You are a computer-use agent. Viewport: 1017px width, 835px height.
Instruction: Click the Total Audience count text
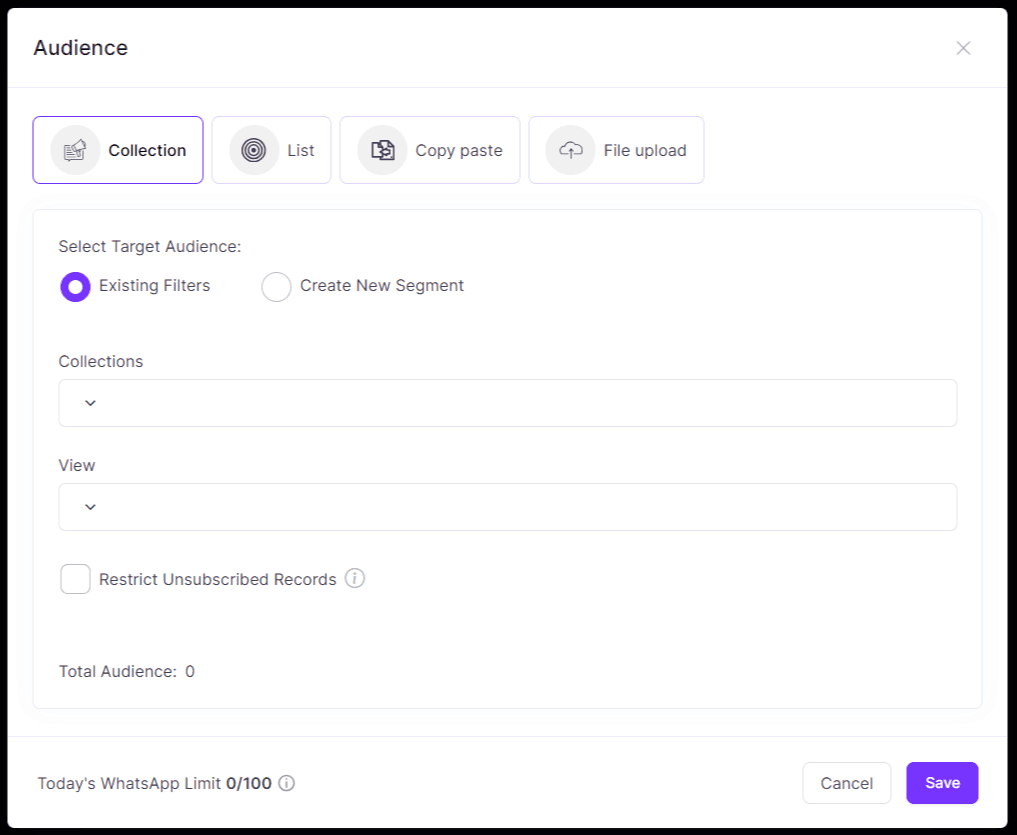[x=126, y=671]
